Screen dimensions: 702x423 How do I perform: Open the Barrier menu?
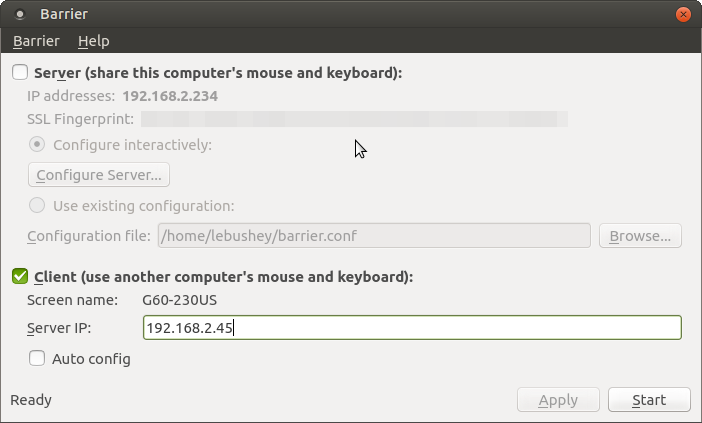(36, 41)
